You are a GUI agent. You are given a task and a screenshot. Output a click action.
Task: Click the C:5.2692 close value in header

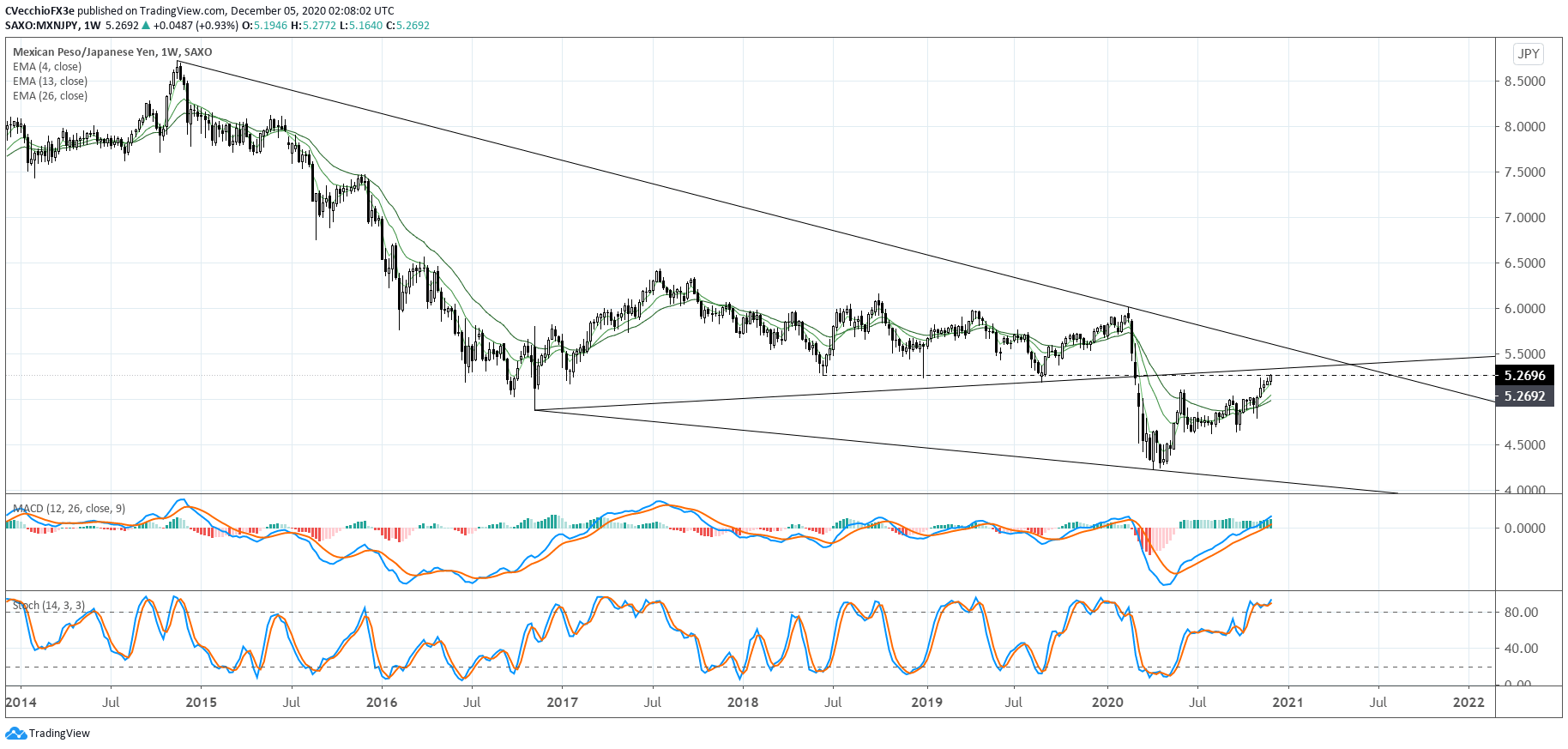[407, 26]
